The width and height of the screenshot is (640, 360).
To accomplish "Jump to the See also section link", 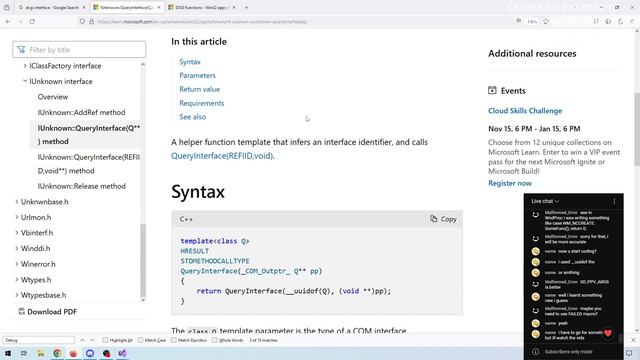I will point(193,117).
